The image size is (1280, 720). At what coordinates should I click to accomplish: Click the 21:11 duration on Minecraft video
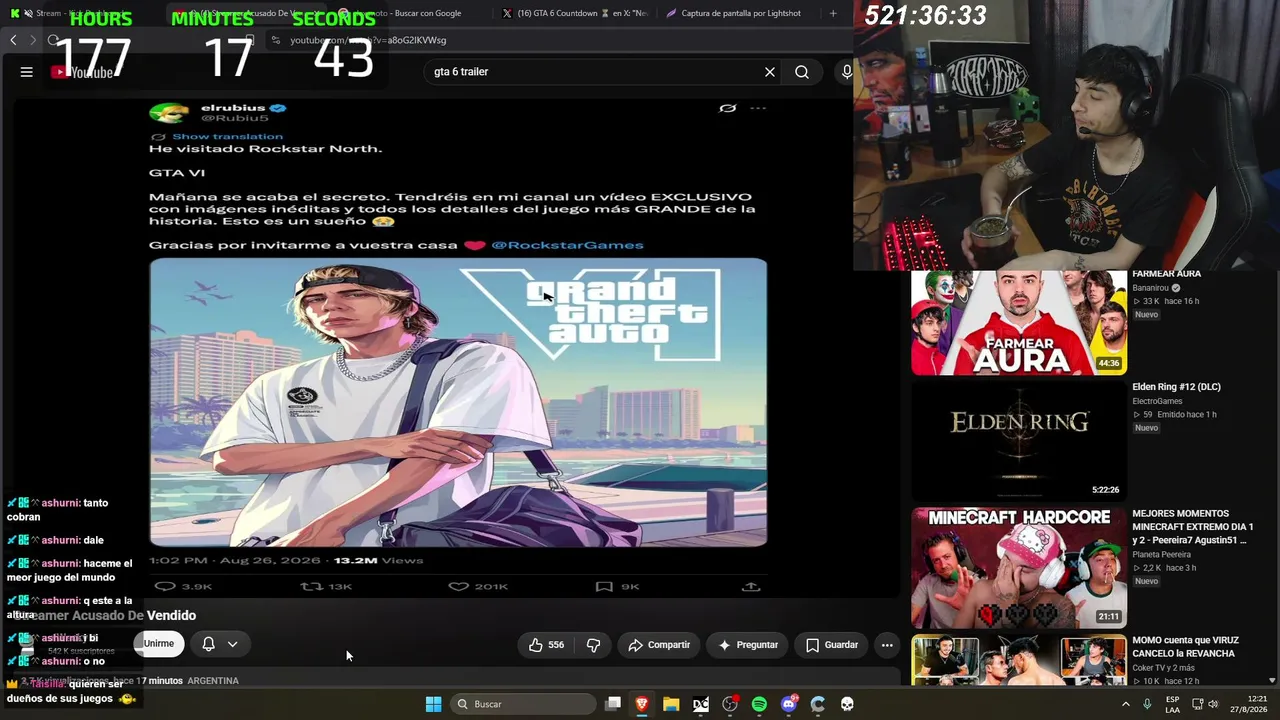point(1108,617)
